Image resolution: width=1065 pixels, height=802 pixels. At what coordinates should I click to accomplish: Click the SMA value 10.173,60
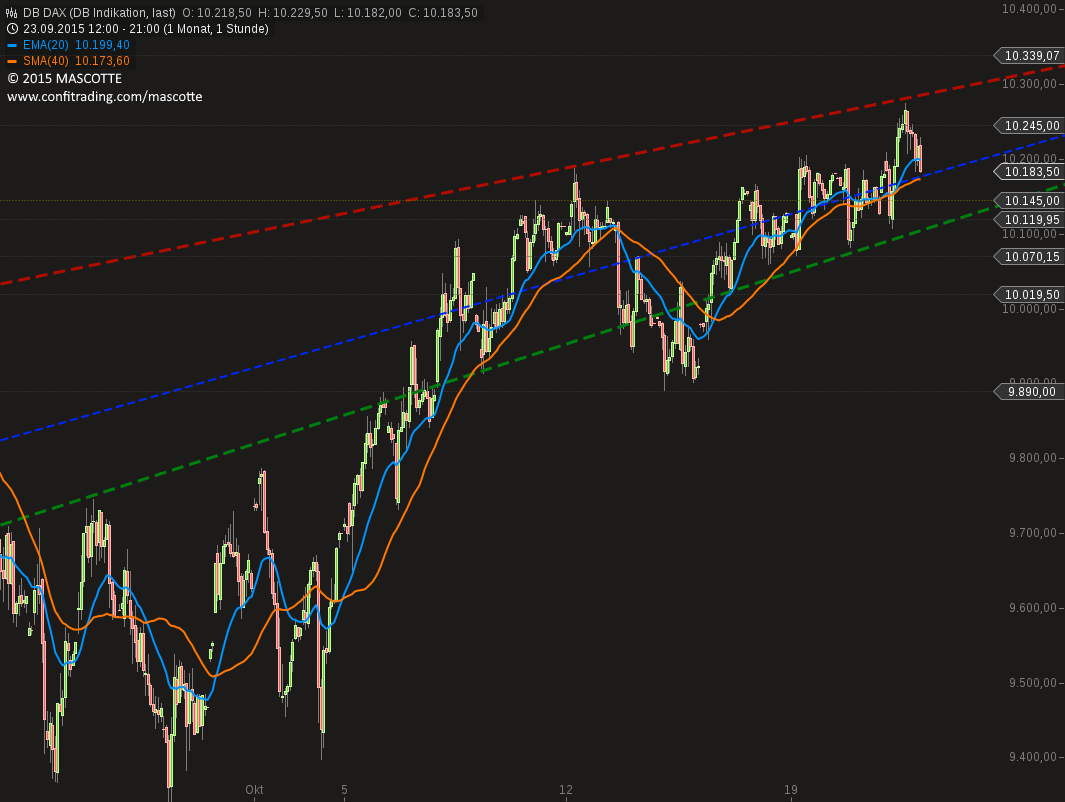click(102, 61)
